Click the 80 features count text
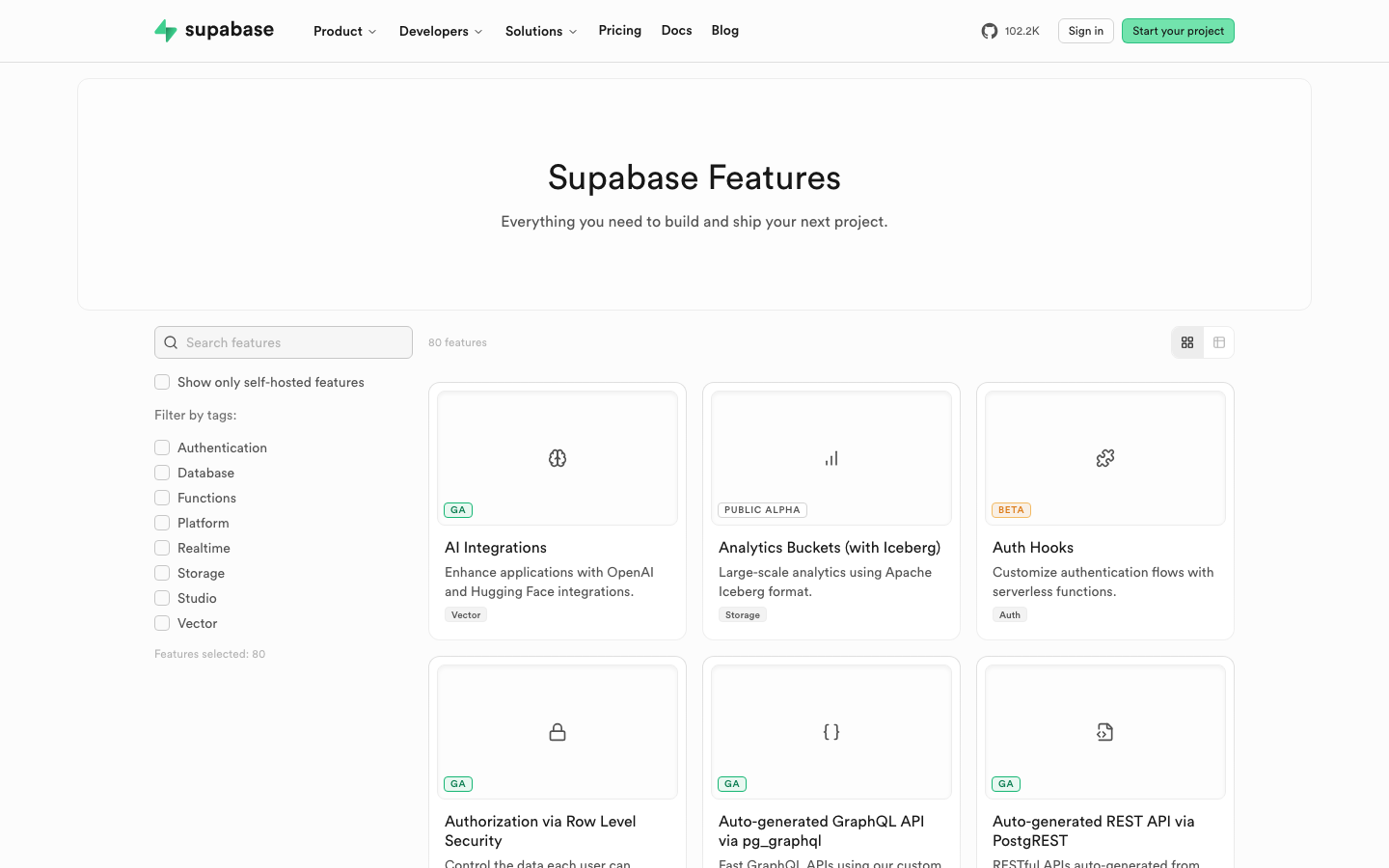Image resolution: width=1389 pixels, height=868 pixels. tap(457, 342)
